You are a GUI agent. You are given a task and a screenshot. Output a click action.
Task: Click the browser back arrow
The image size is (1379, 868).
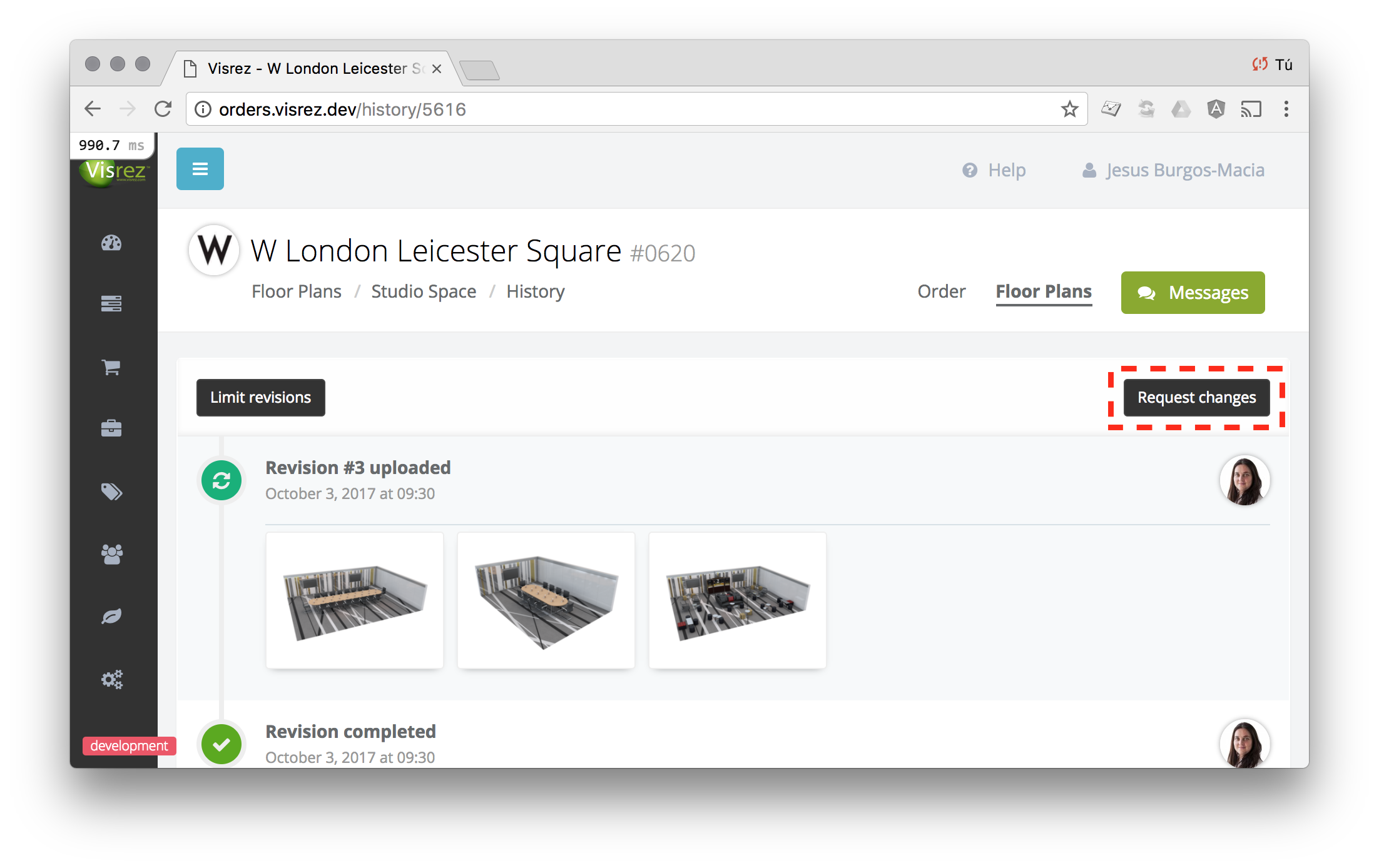coord(93,109)
